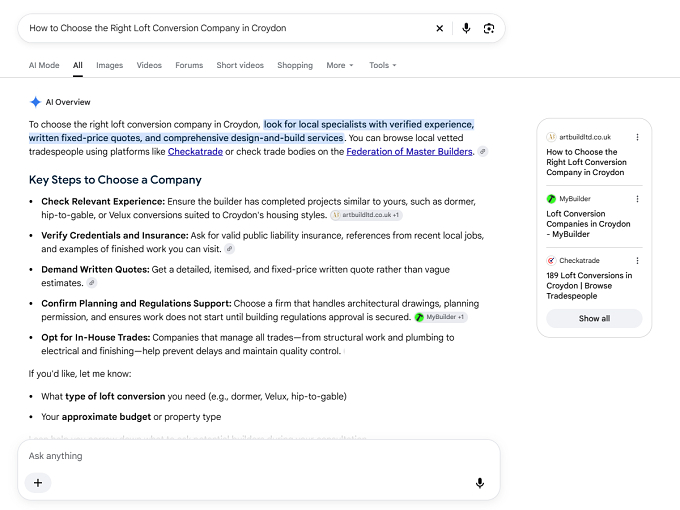Open options menu for MyBuilder source
This screenshot has width=680, height=510.
coord(637,199)
